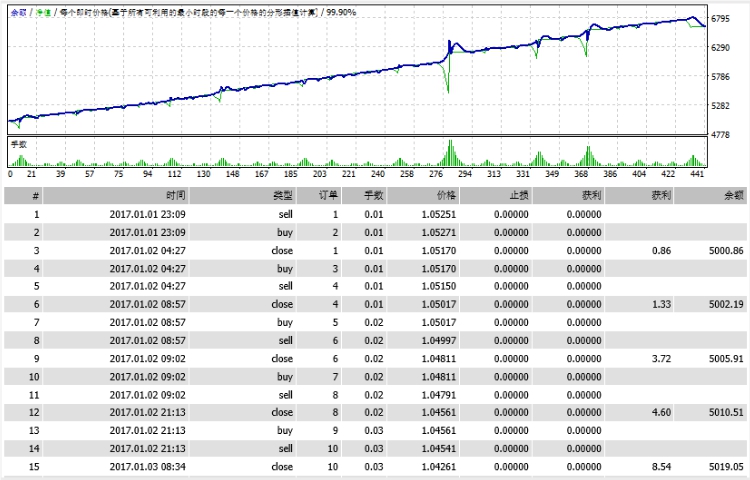Select the time cell in row 3
Viewport: 750px width, 480px height.
(x=147, y=251)
